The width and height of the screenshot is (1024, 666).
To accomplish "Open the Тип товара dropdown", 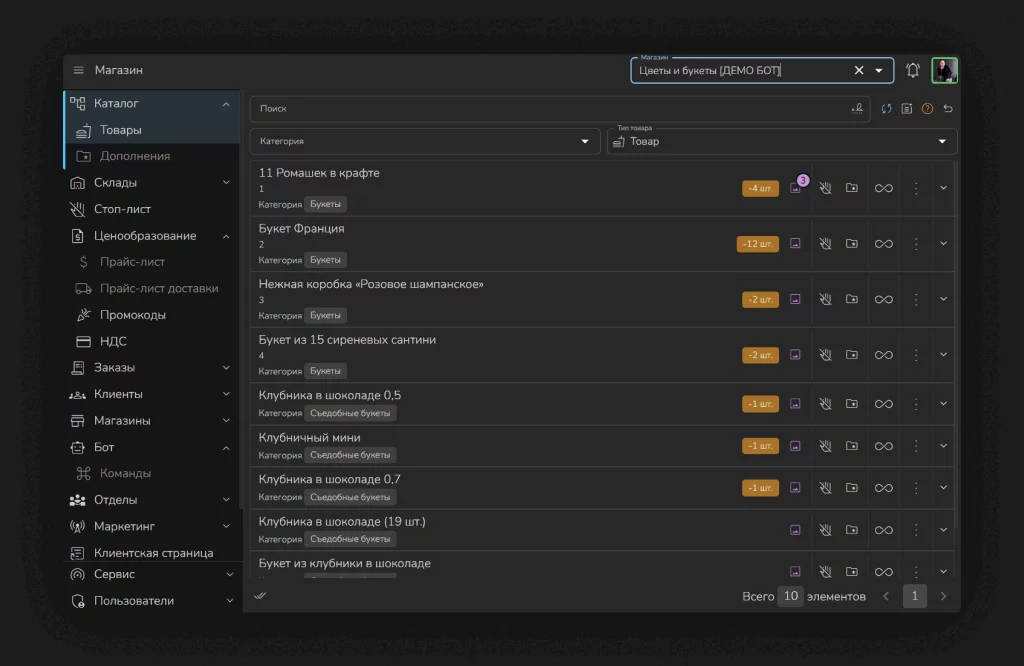I will (782, 141).
